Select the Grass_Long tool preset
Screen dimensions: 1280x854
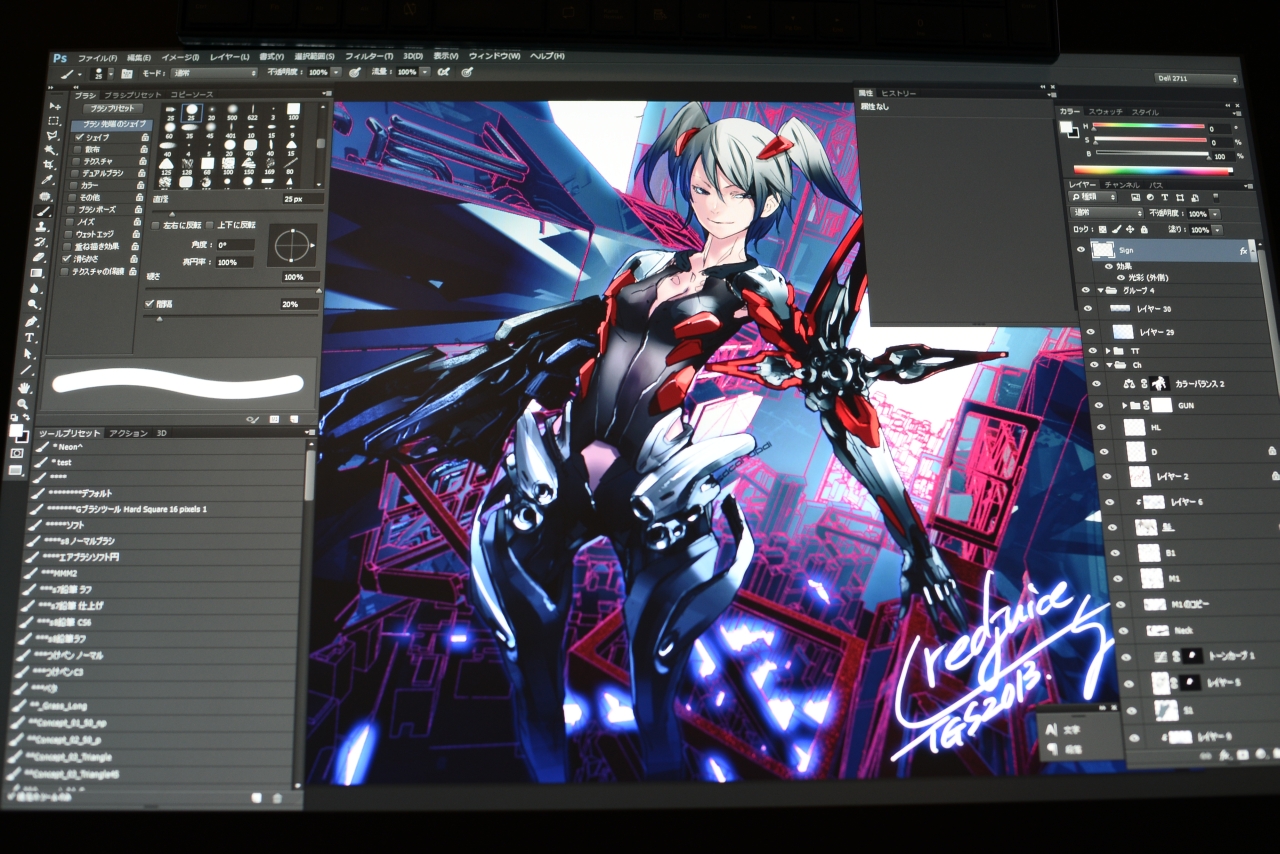(x=58, y=707)
